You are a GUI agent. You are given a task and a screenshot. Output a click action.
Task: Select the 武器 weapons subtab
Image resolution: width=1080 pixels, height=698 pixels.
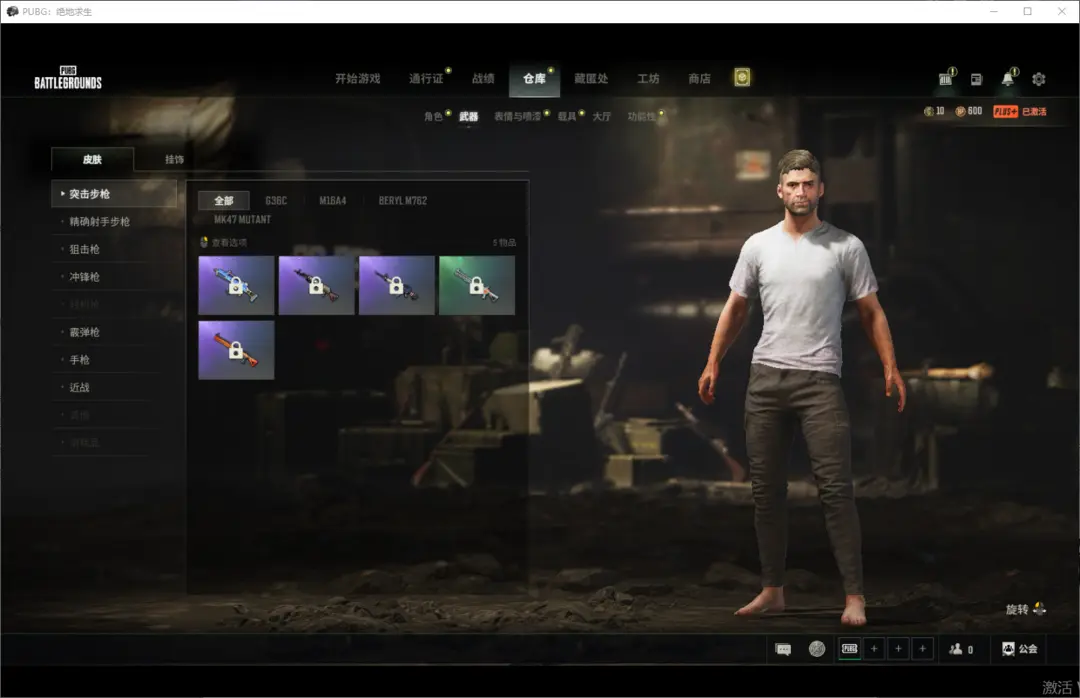pos(469,116)
